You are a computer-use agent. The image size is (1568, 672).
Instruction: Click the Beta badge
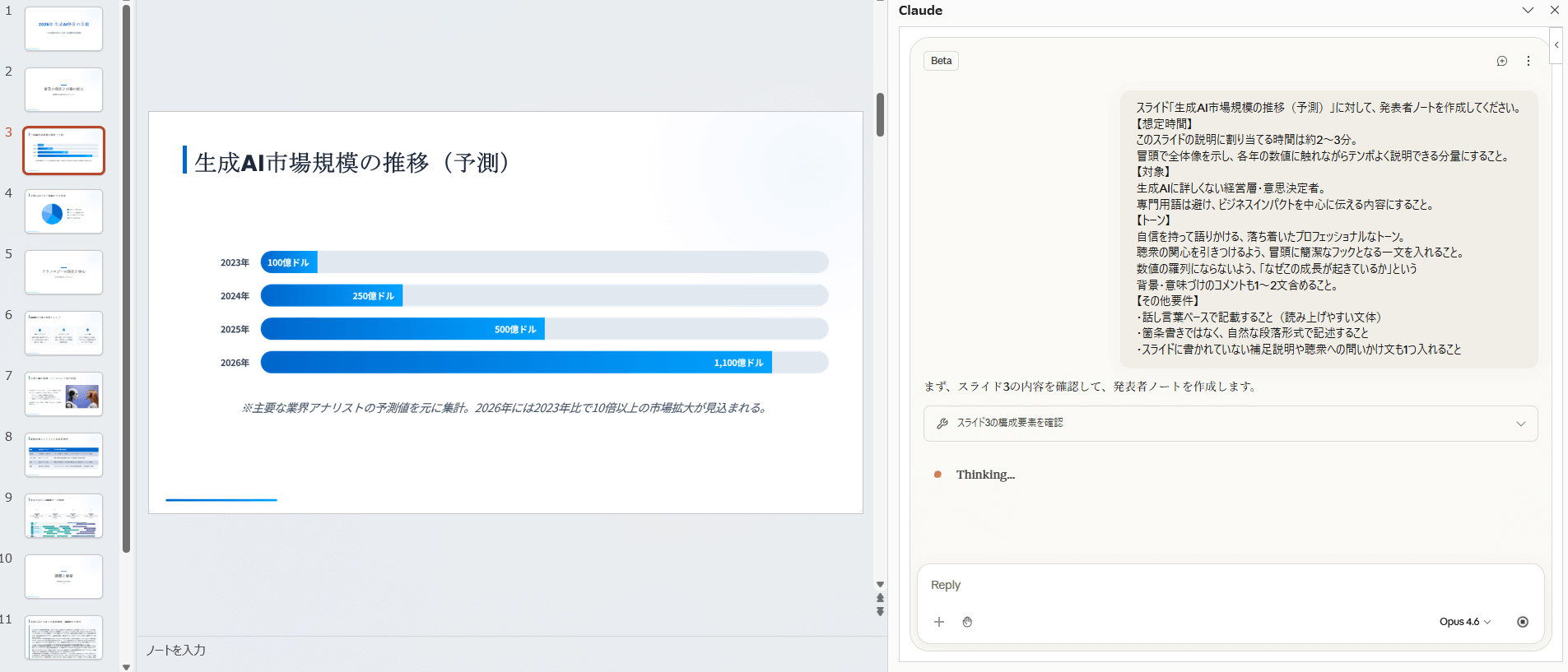[941, 61]
